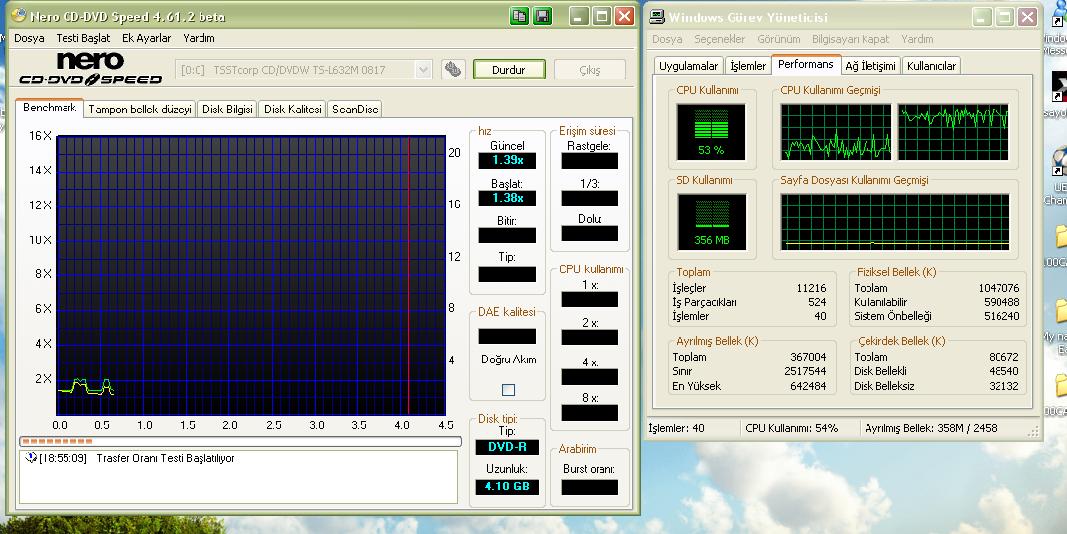Screen dimensions: 1067x534
Task: Click the info icon next to the log entry
Action: point(30,458)
